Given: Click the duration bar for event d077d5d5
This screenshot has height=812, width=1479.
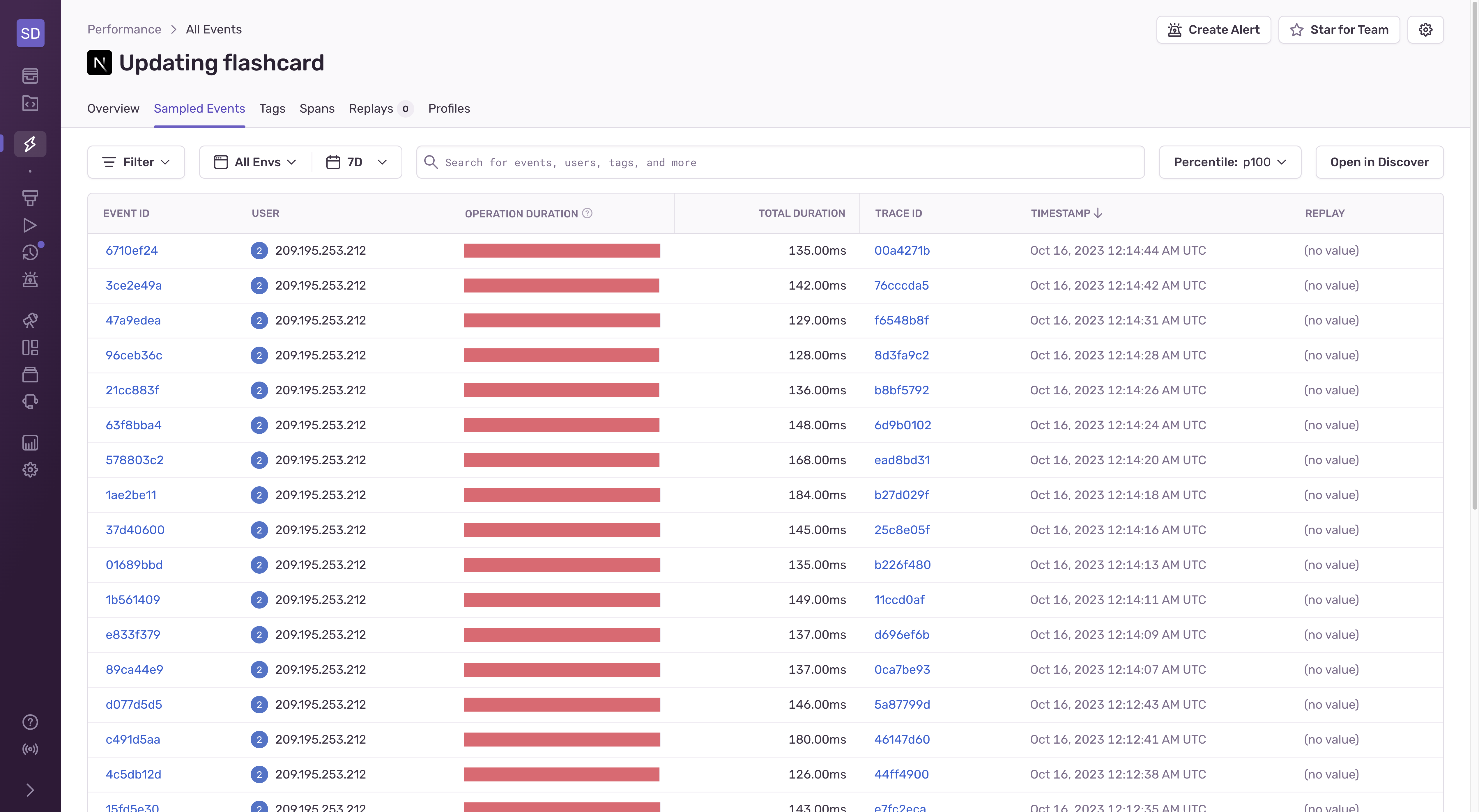Looking at the screenshot, I should pyautogui.click(x=561, y=705).
